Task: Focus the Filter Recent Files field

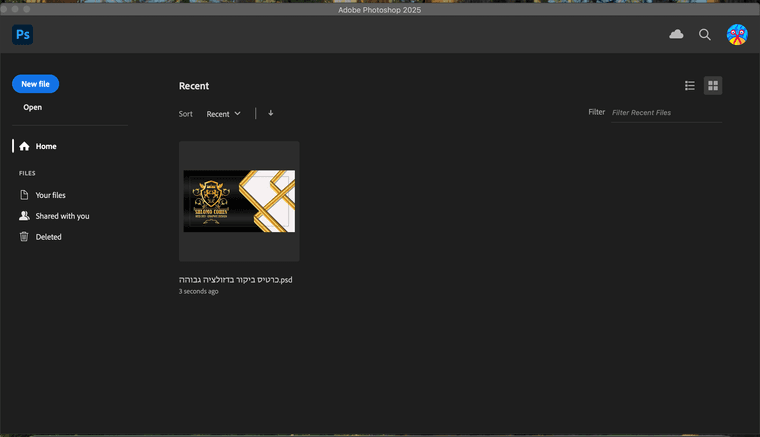Action: 665,113
